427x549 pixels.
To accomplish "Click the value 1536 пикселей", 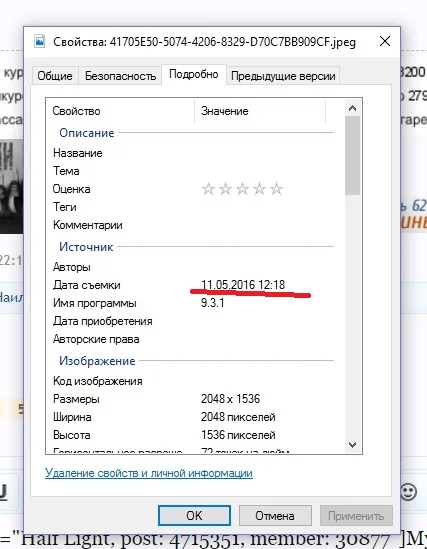I will pos(238,435).
